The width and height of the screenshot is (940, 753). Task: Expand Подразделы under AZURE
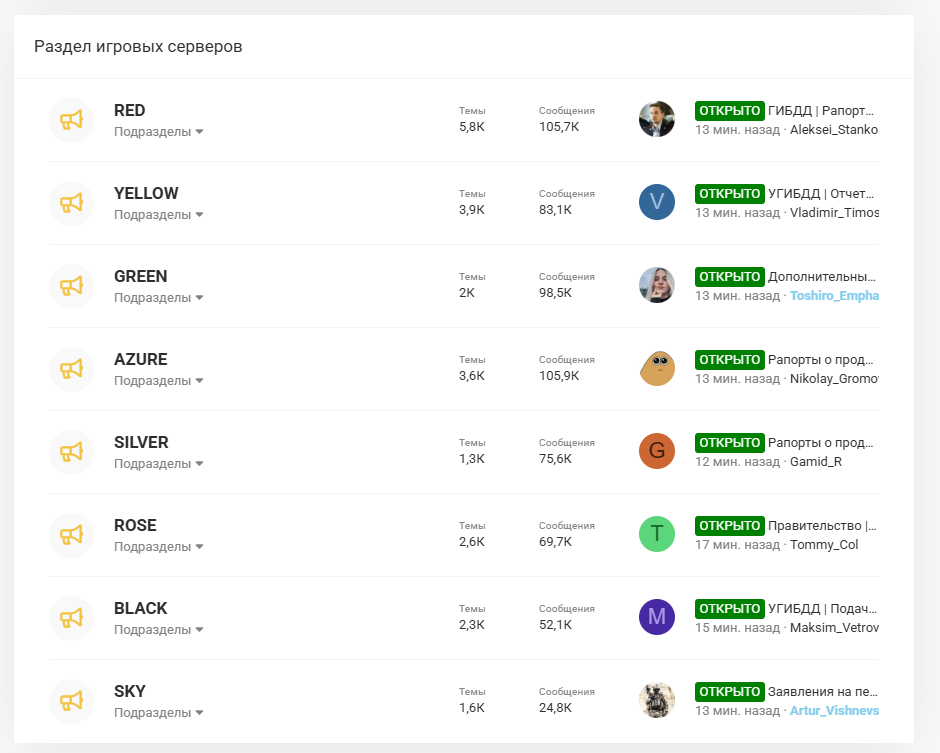tap(158, 381)
